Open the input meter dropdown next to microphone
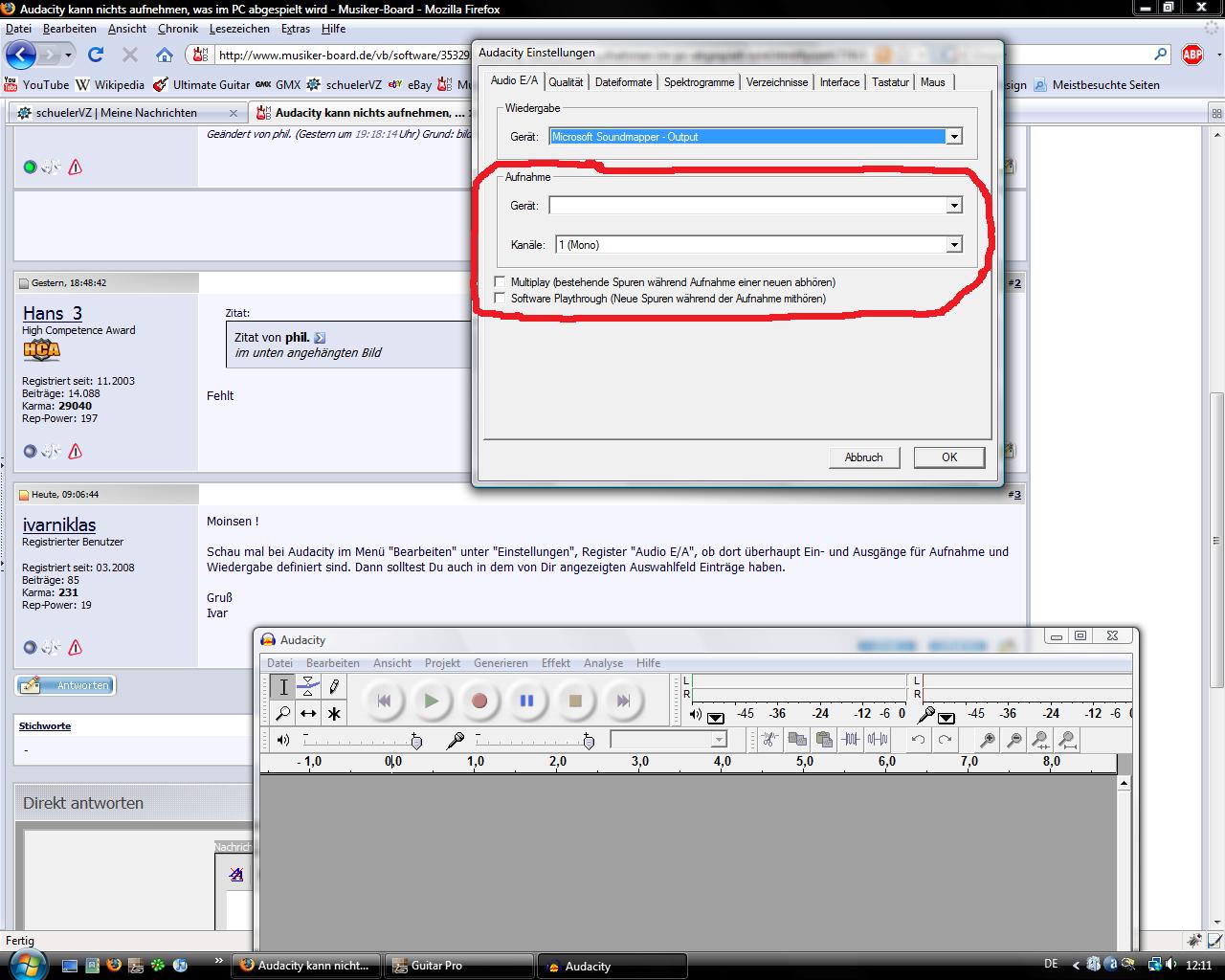 (947, 718)
